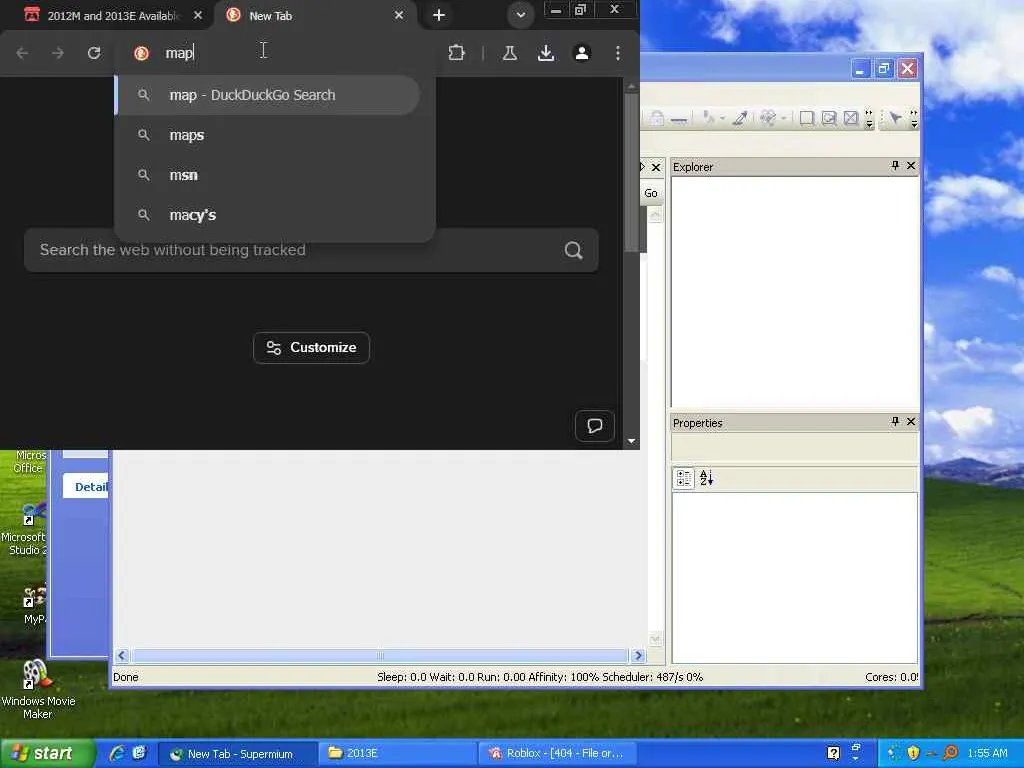
Task: Choose the 'maps' suggestion
Action: click(274, 135)
